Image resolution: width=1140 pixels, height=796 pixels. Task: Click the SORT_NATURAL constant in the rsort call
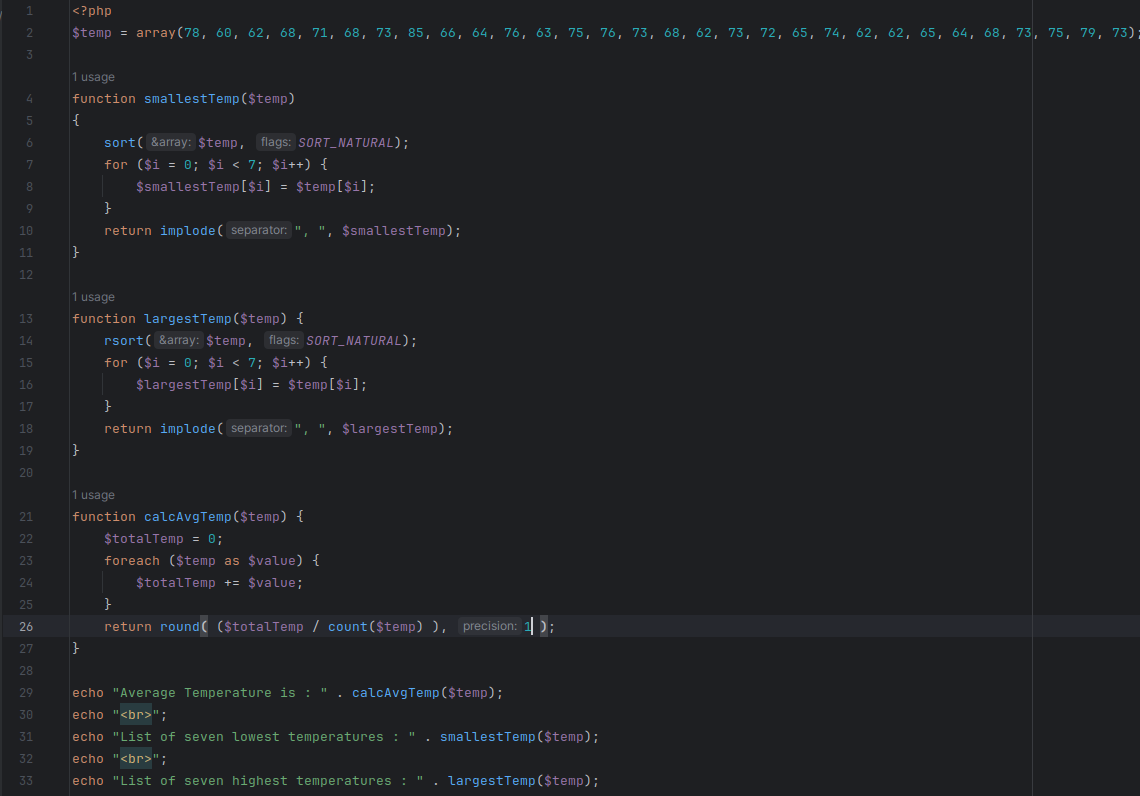point(353,341)
